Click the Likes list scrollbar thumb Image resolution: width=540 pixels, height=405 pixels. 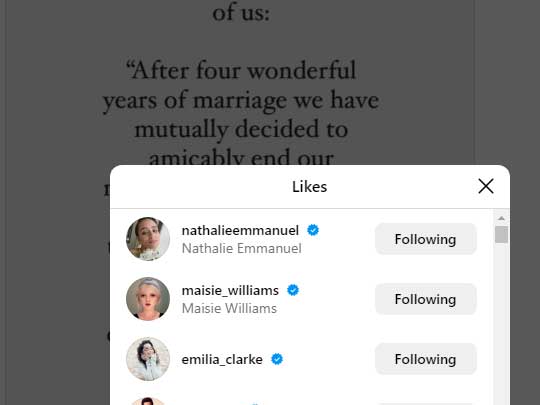[501, 235]
